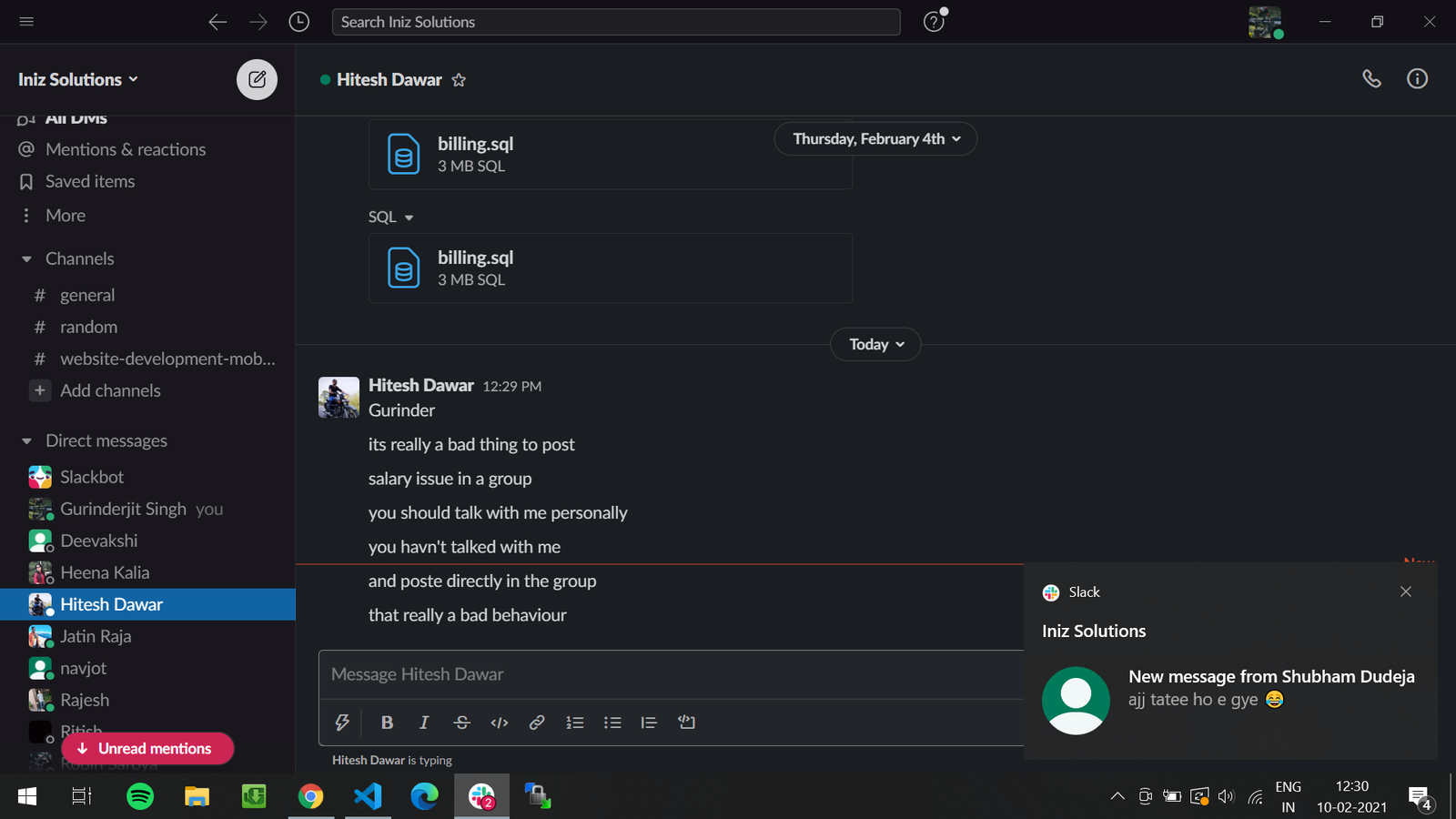1456x819 pixels.
Task: Open the Iniz Solutions workspace menu
Action: (78, 79)
